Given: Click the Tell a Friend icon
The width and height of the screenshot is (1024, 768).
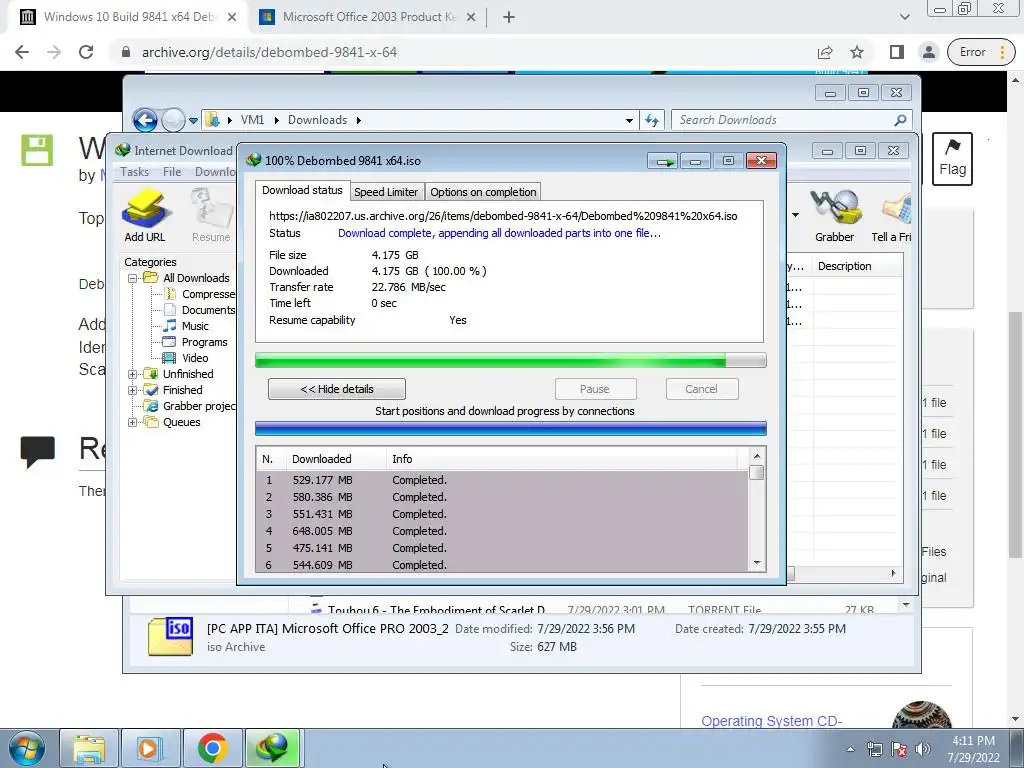Looking at the screenshot, I should pyautogui.click(x=892, y=215).
